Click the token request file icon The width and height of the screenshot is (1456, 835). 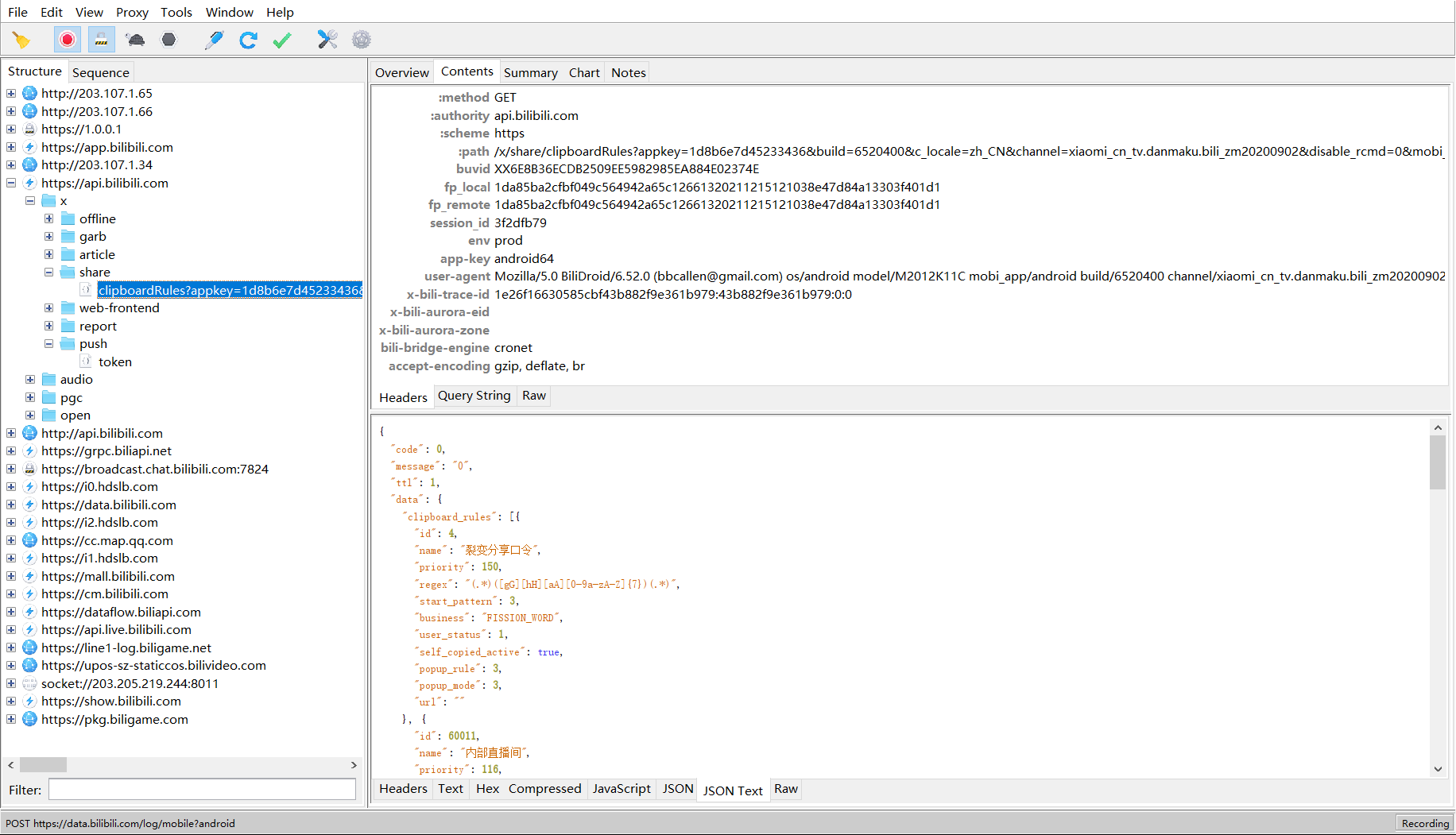[86, 361]
